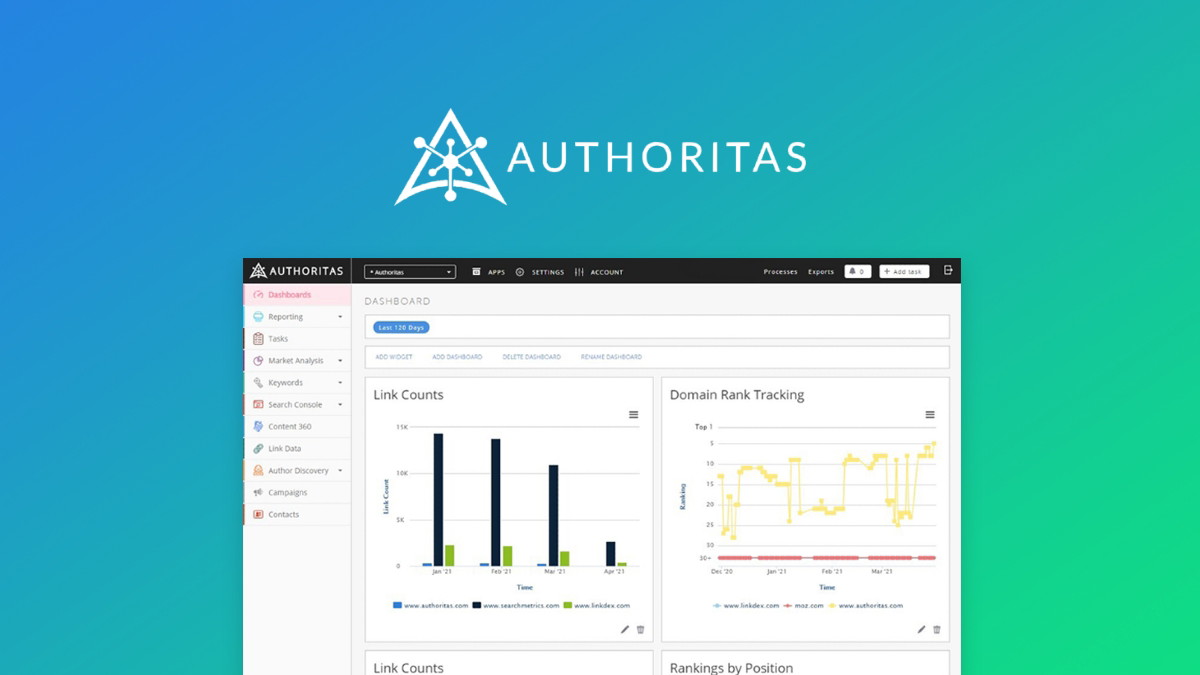Open the SETTINGS menu

click(x=540, y=272)
